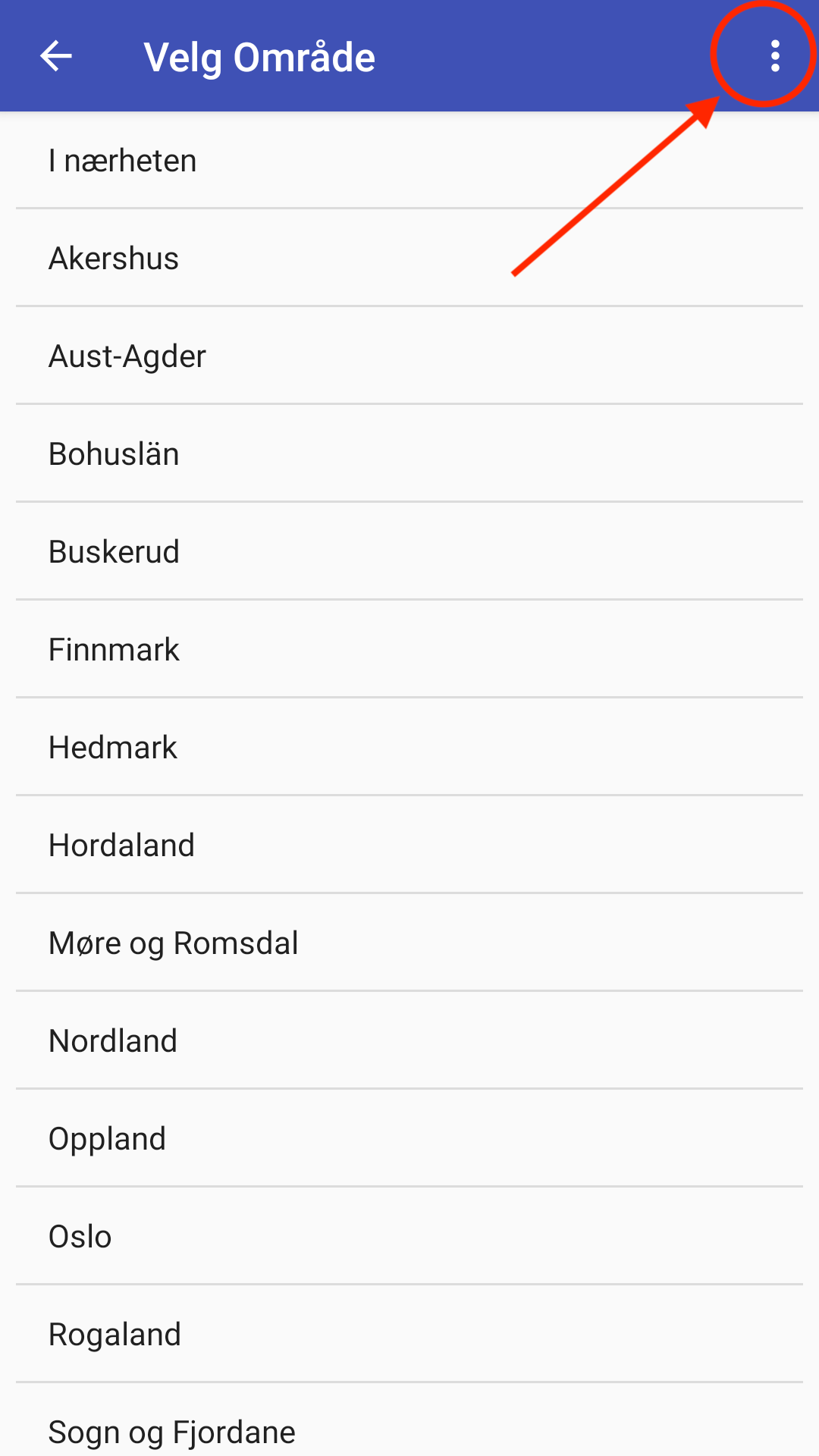Select the I nærheten option
This screenshot has width=819, height=1456.
(x=409, y=161)
